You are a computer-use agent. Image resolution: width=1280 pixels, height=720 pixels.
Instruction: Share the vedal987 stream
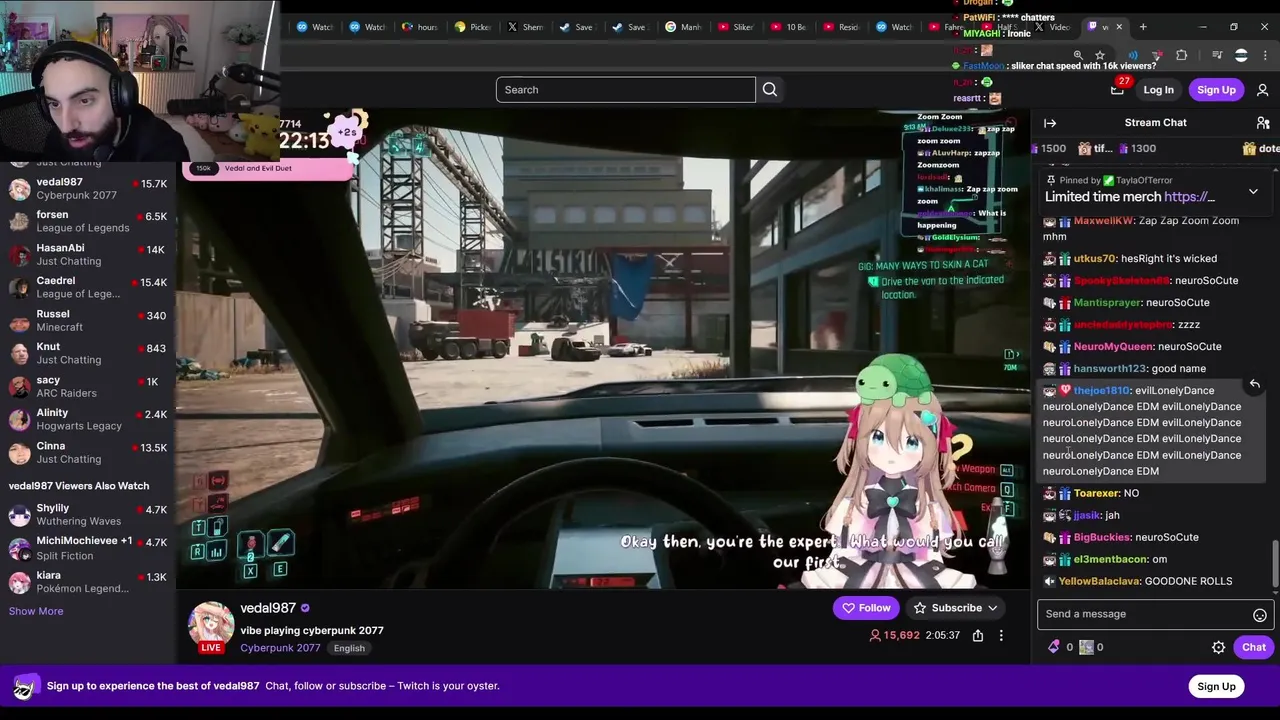point(978,635)
